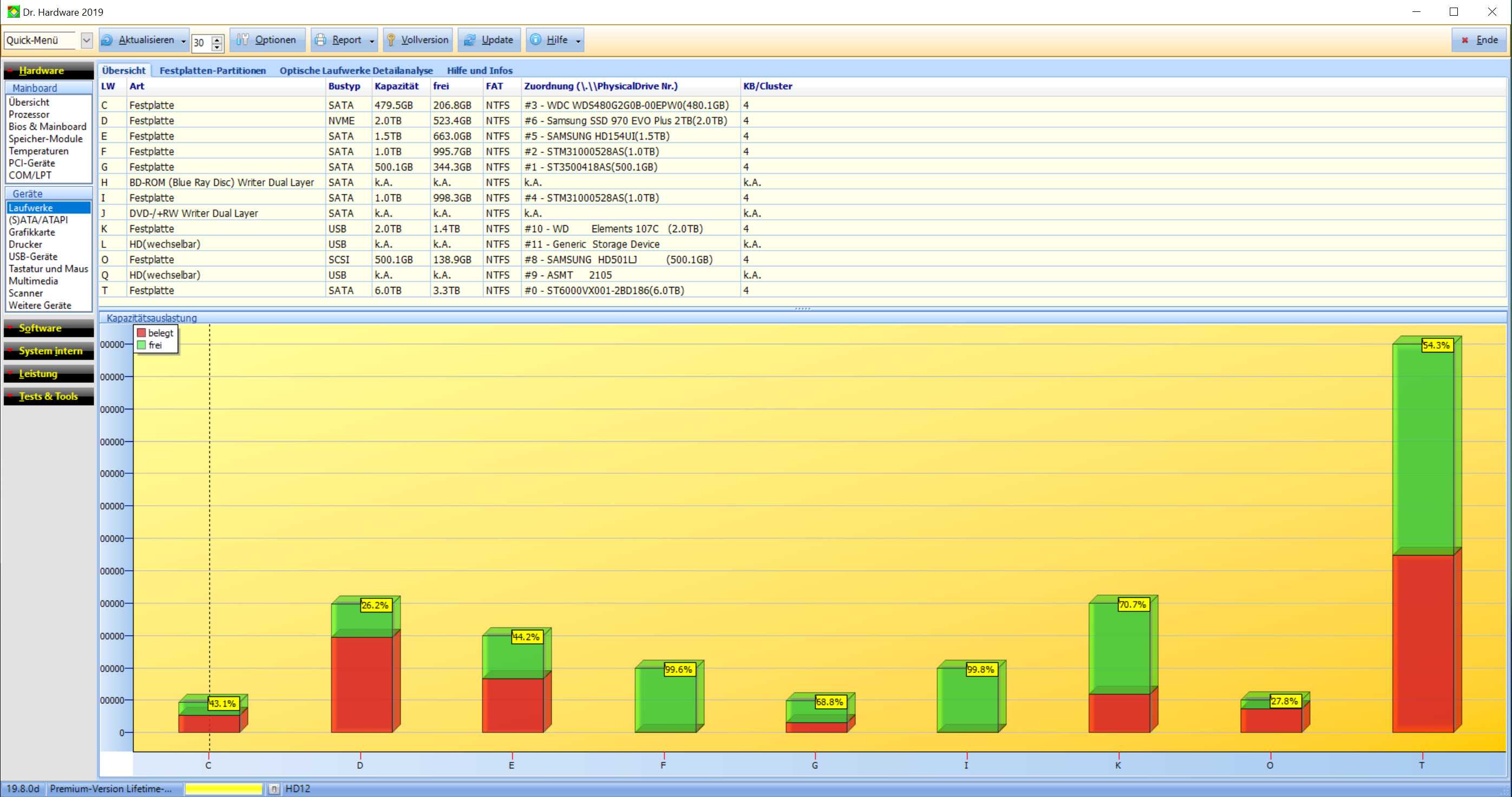Click the blue Hilfe info icon
Viewport: 1512px width, 797px height.
(x=536, y=40)
